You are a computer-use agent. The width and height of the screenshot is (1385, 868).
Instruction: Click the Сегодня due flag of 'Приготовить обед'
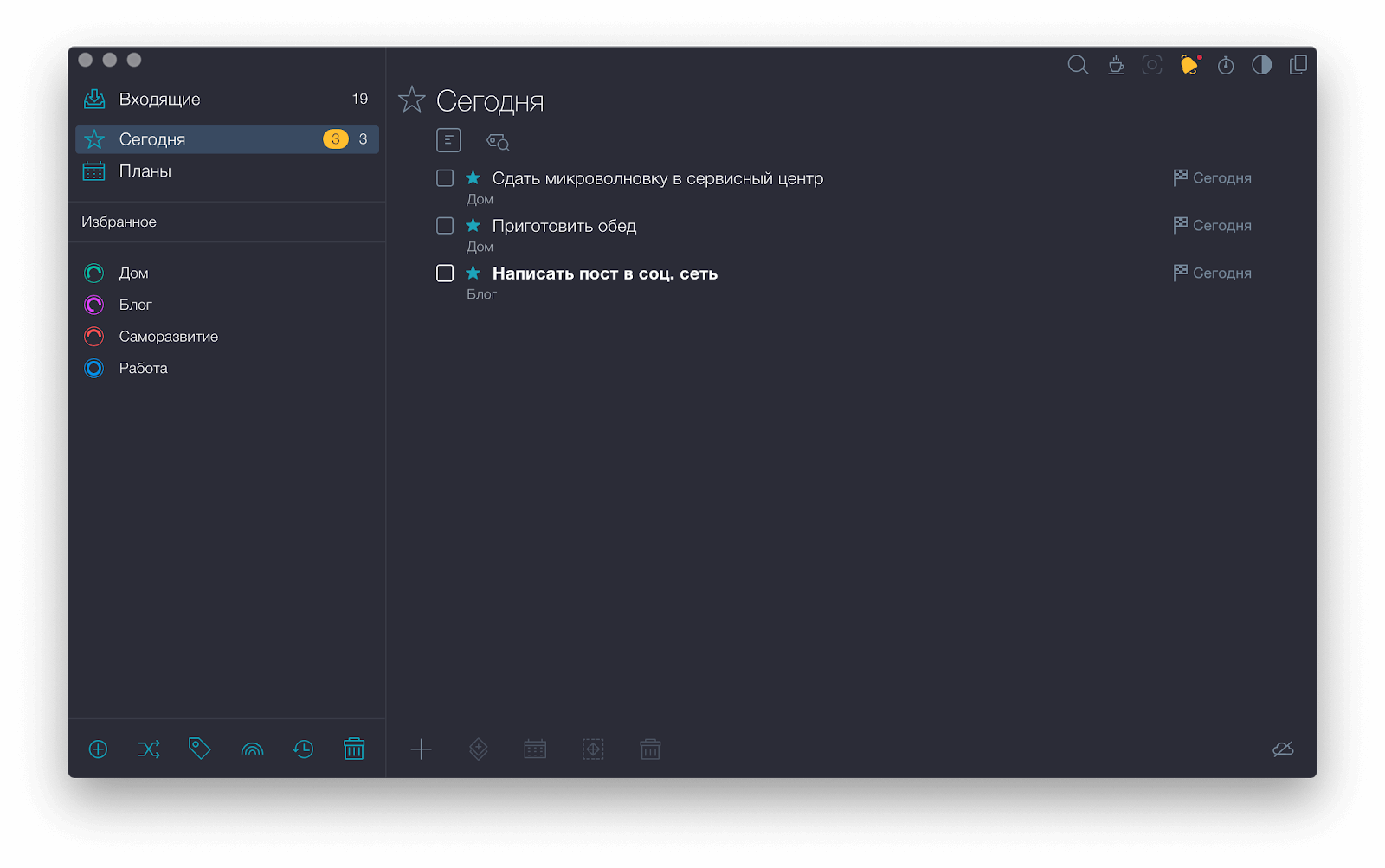1213,226
